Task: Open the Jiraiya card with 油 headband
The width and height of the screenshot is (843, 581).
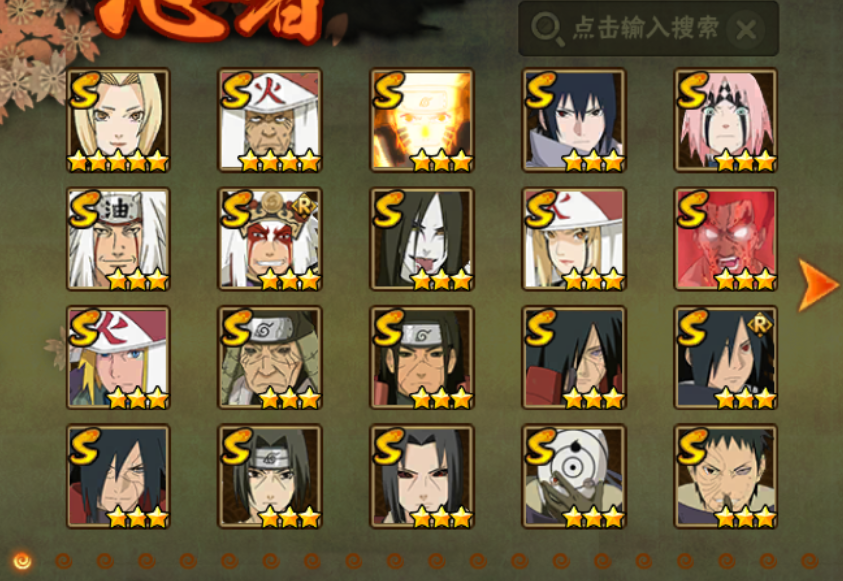Action: tap(118, 239)
